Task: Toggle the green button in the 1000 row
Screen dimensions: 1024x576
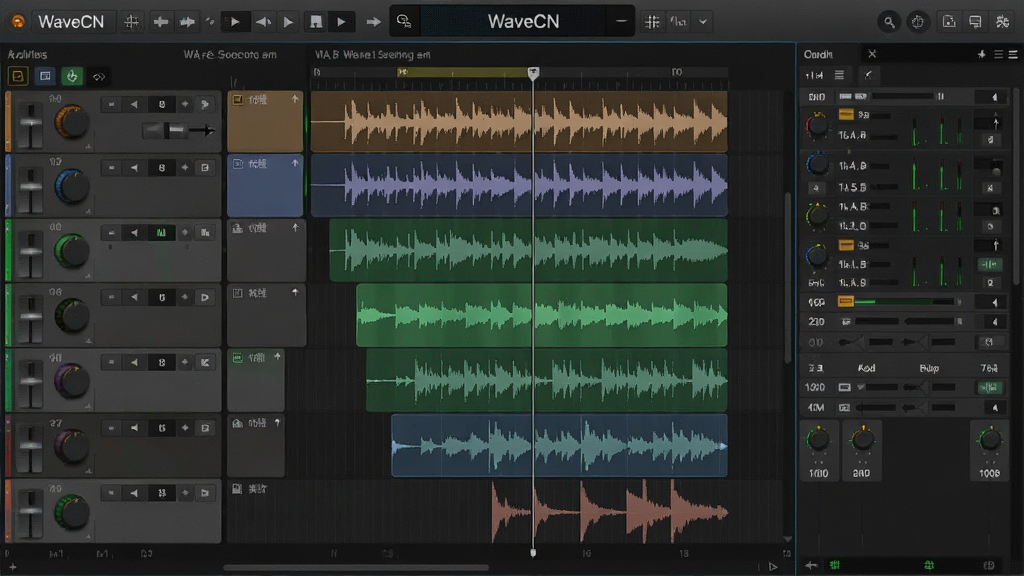Action: [989, 387]
